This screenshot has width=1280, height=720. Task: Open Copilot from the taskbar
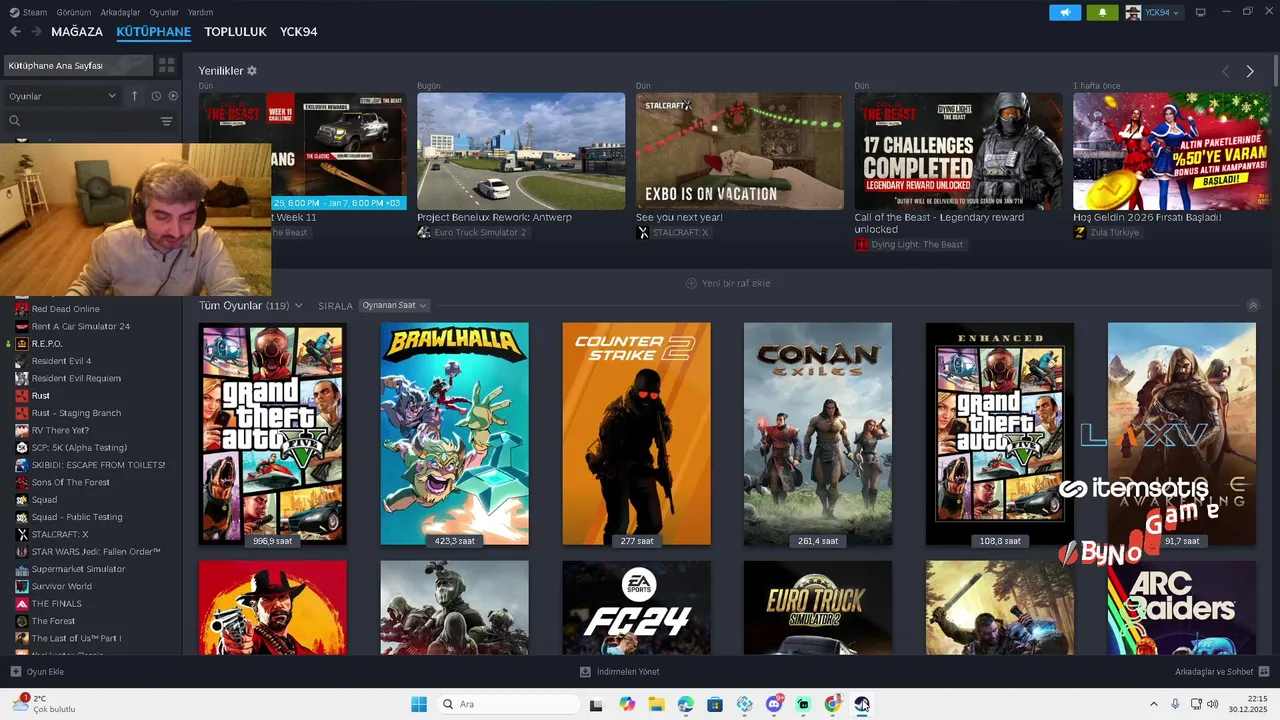[627, 704]
